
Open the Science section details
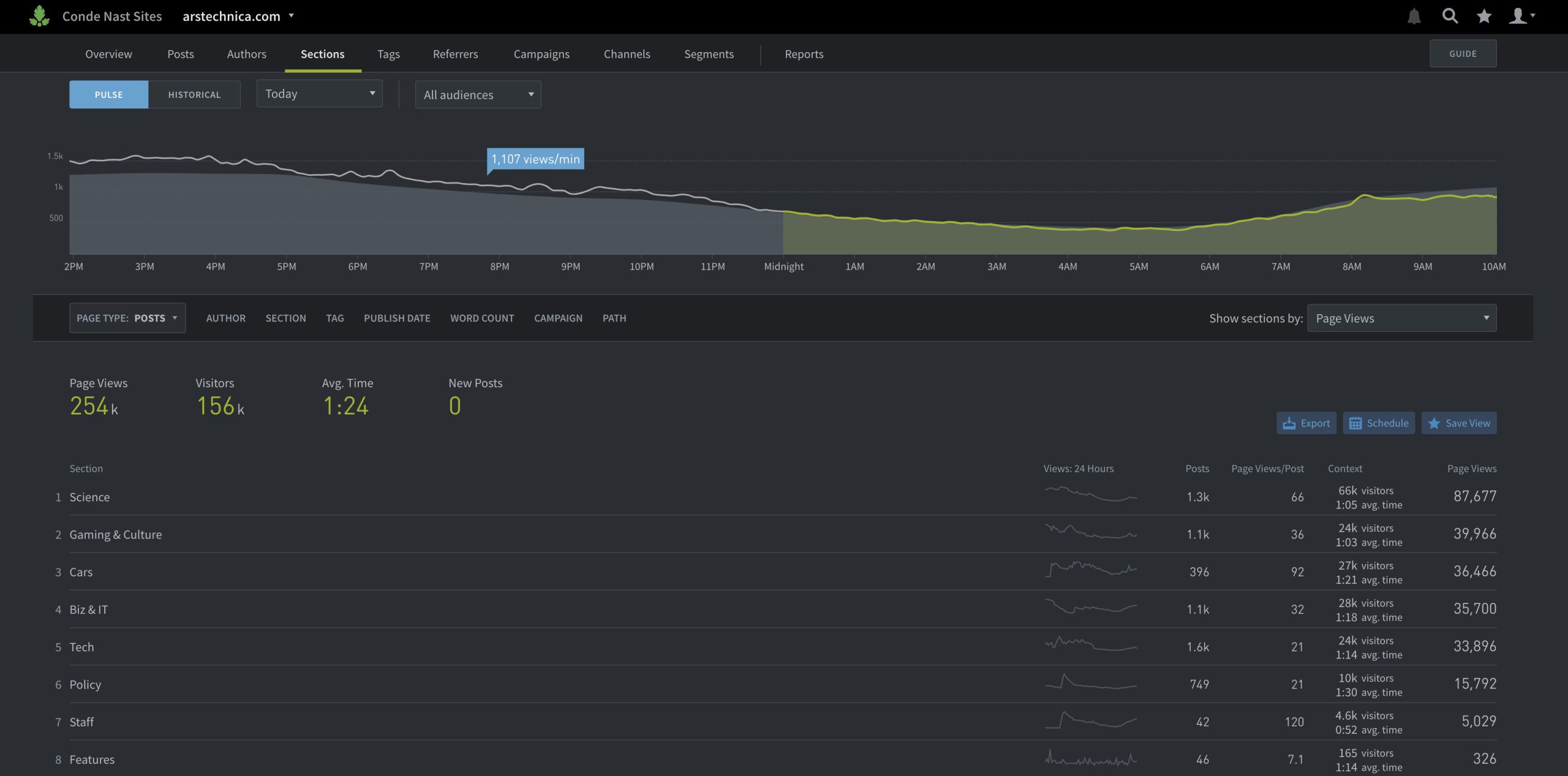89,497
